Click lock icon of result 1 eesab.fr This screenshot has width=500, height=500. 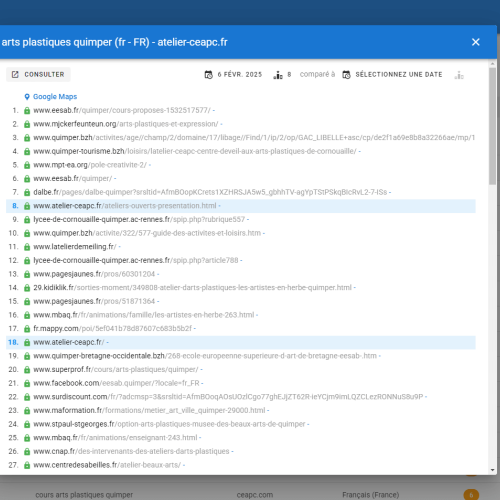(x=27, y=111)
